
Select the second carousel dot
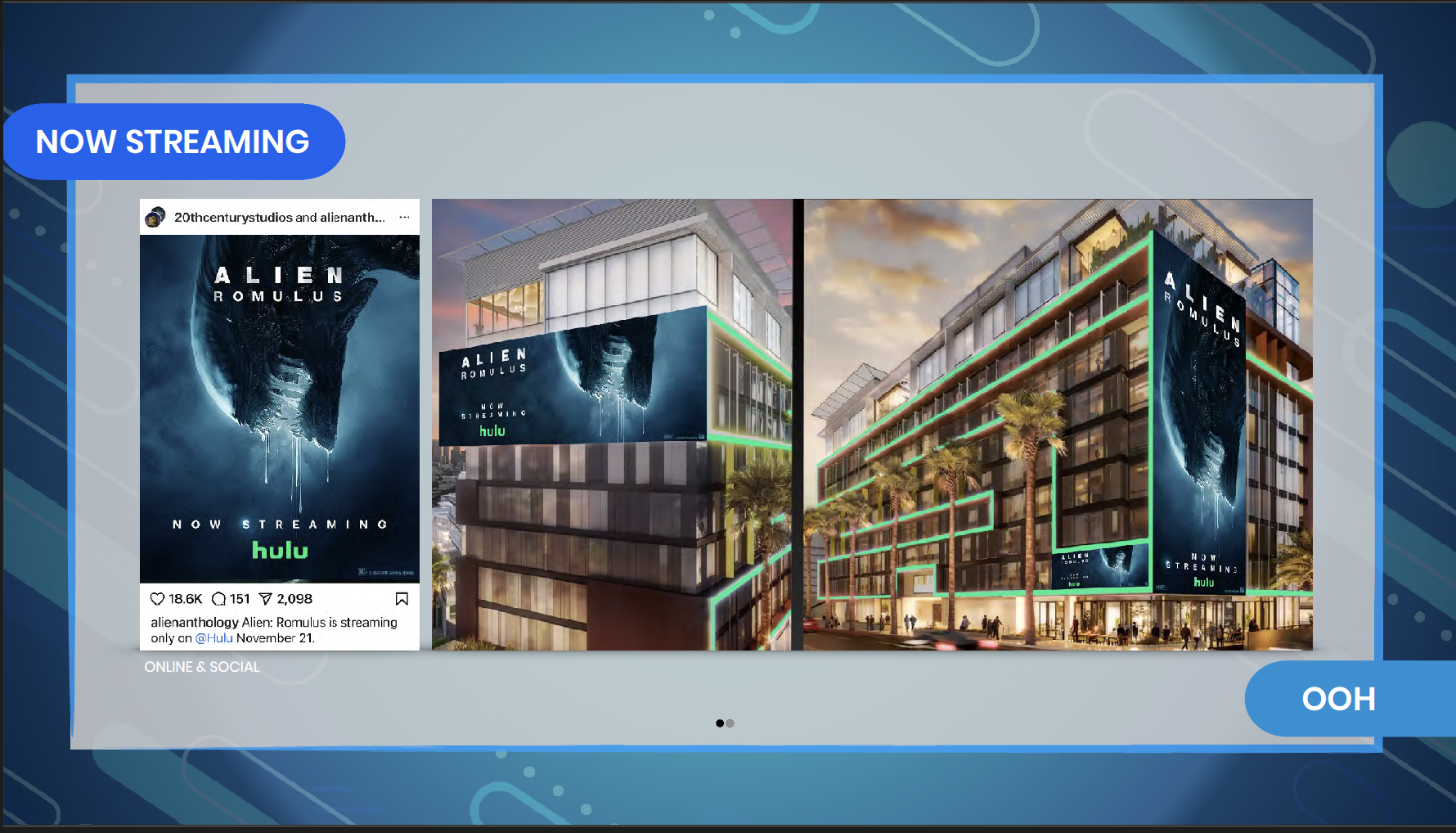730,723
